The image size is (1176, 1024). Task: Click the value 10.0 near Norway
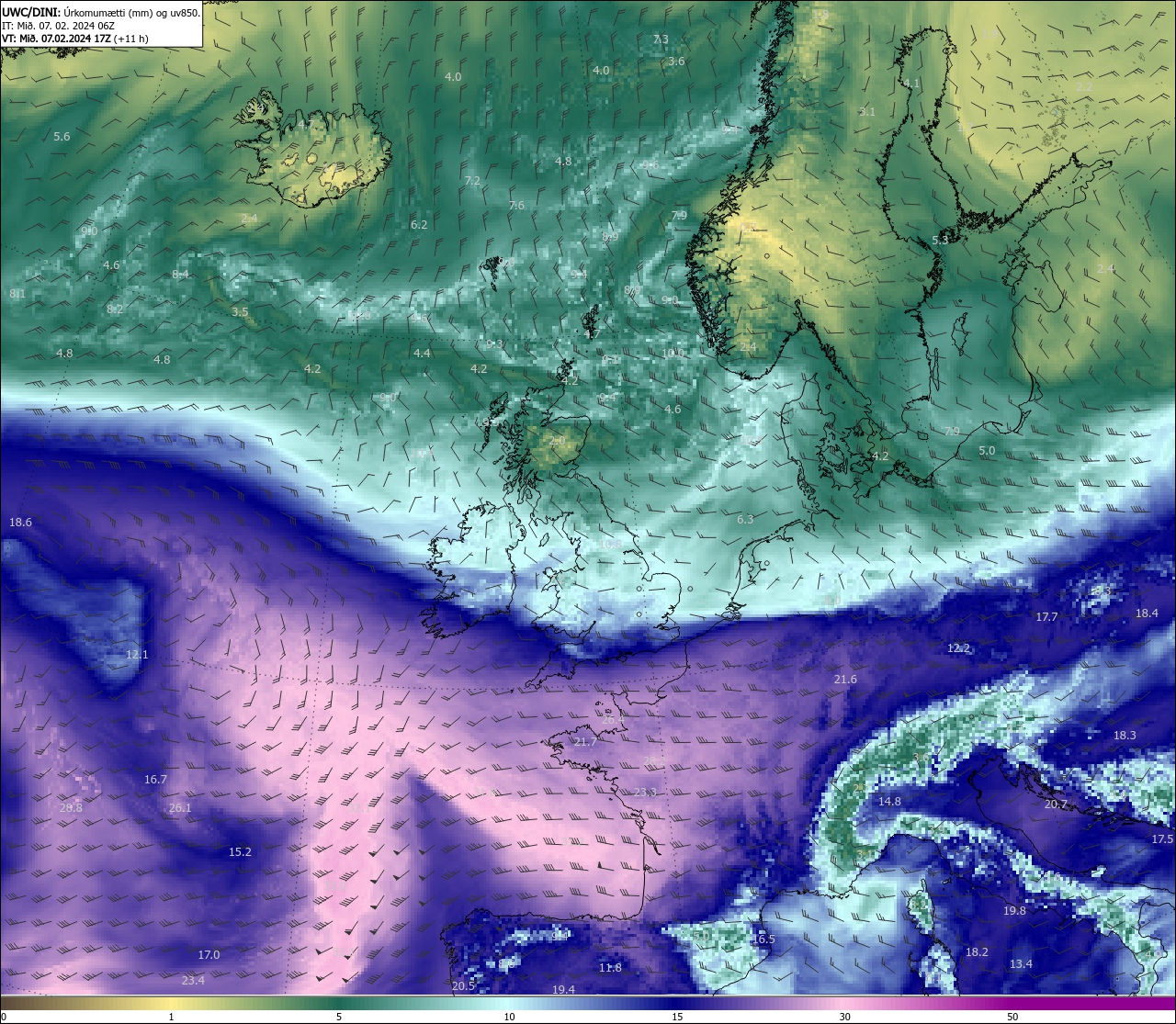click(x=673, y=354)
